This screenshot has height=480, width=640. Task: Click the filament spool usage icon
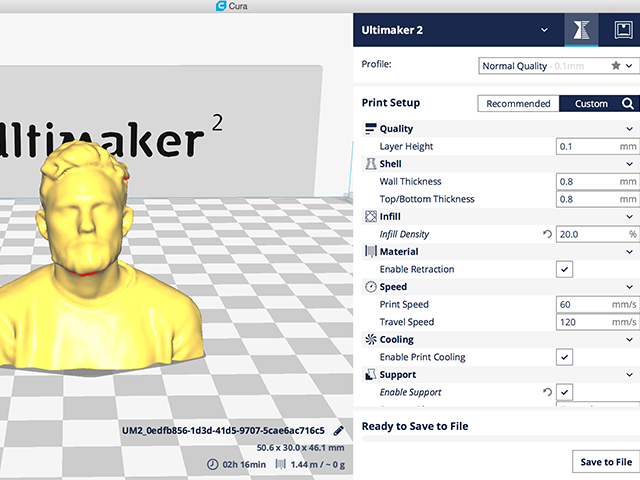point(280,464)
